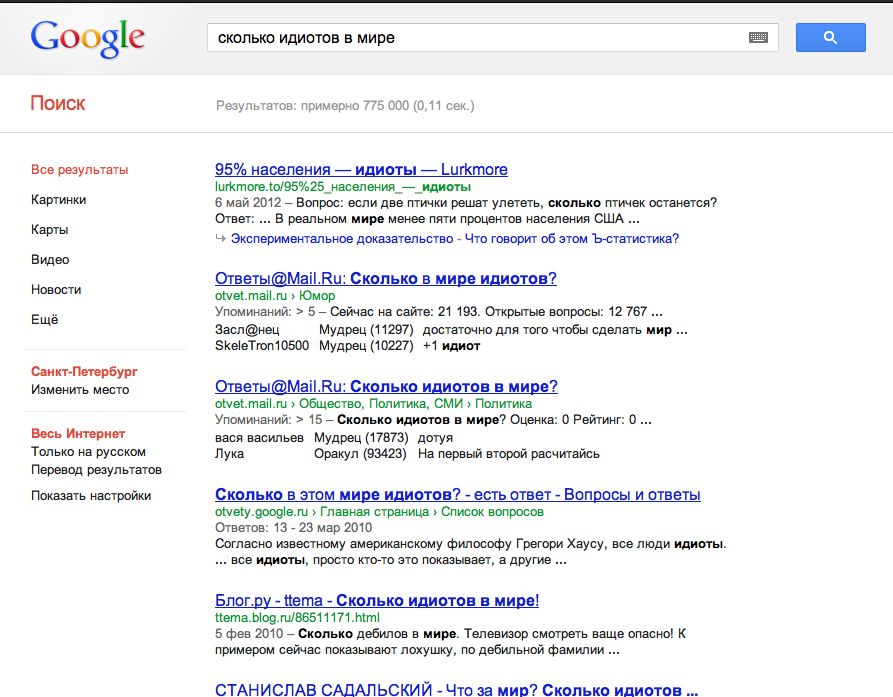
Task: Click inside the search query field
Action: click(470, 38)
